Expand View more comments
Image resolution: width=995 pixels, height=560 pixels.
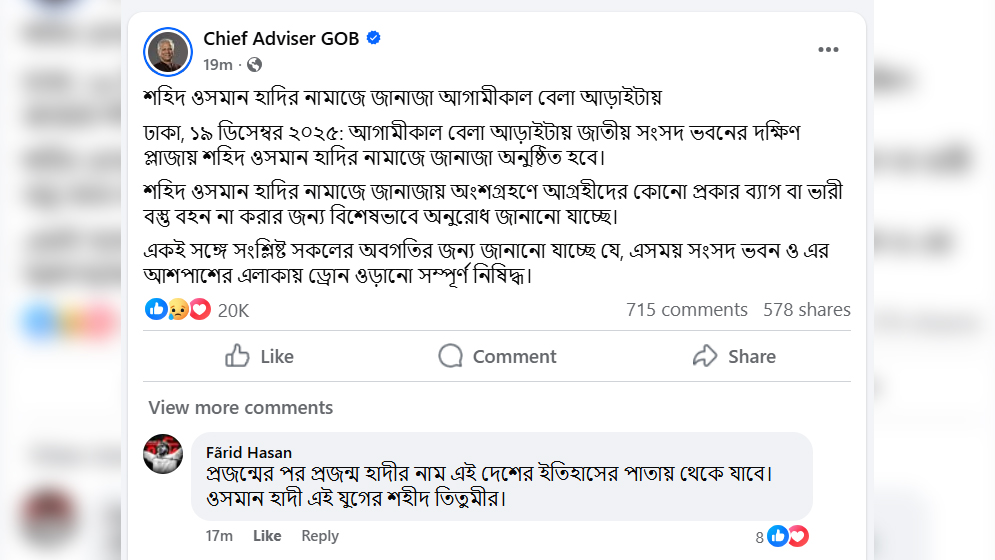[x=241, y=408]
